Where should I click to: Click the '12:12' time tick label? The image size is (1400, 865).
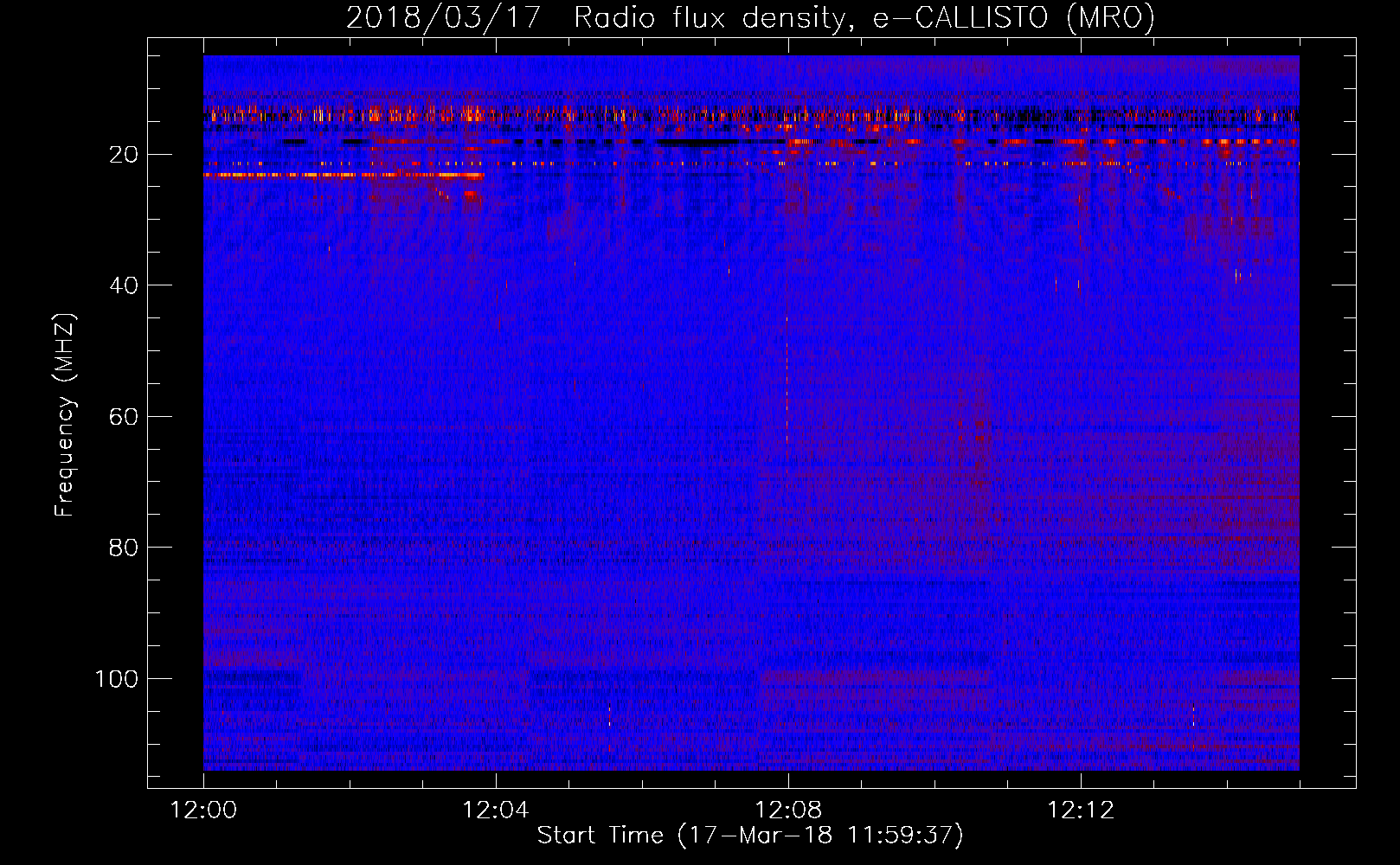coord(1081,811)
